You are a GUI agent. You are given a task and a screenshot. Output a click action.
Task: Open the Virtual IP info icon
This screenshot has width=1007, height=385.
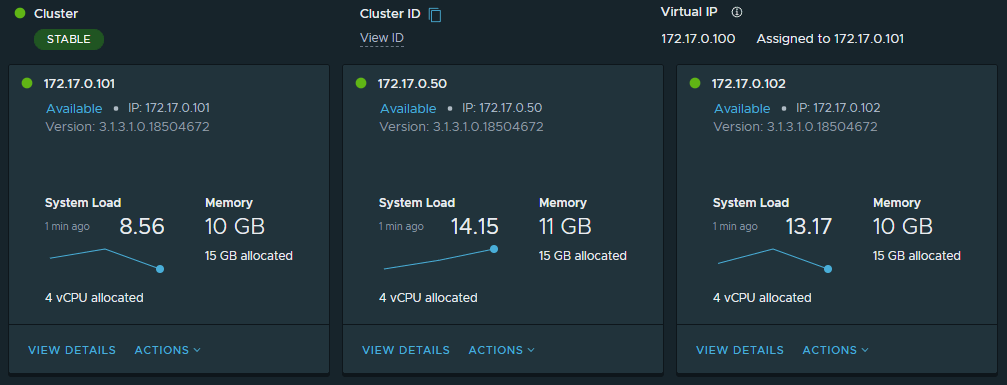pyautogui.click(x=737, y=12)
